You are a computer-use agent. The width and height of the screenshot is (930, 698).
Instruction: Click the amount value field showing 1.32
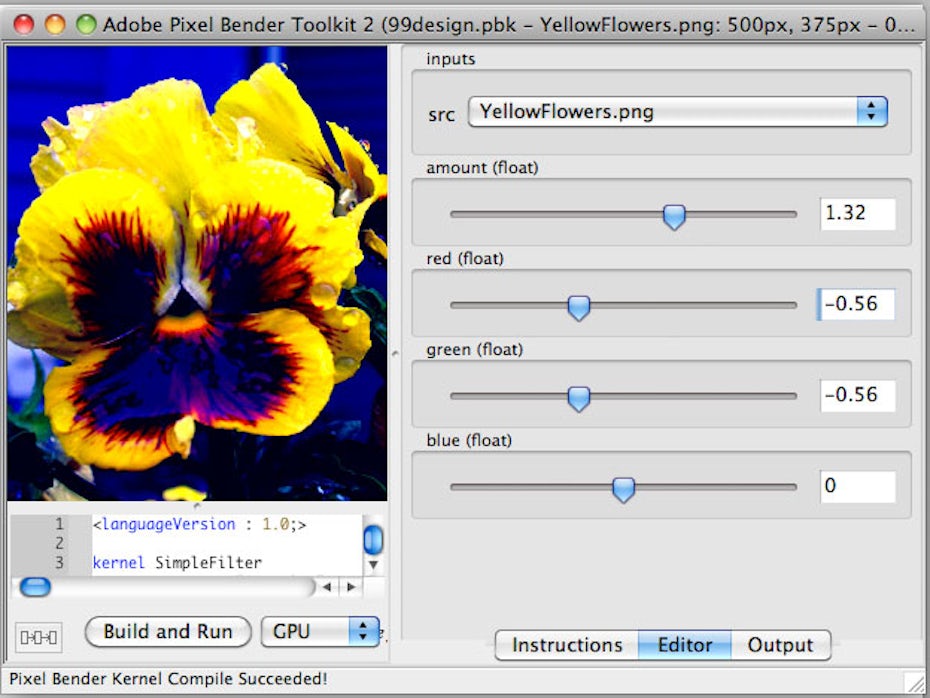(856, 213)
